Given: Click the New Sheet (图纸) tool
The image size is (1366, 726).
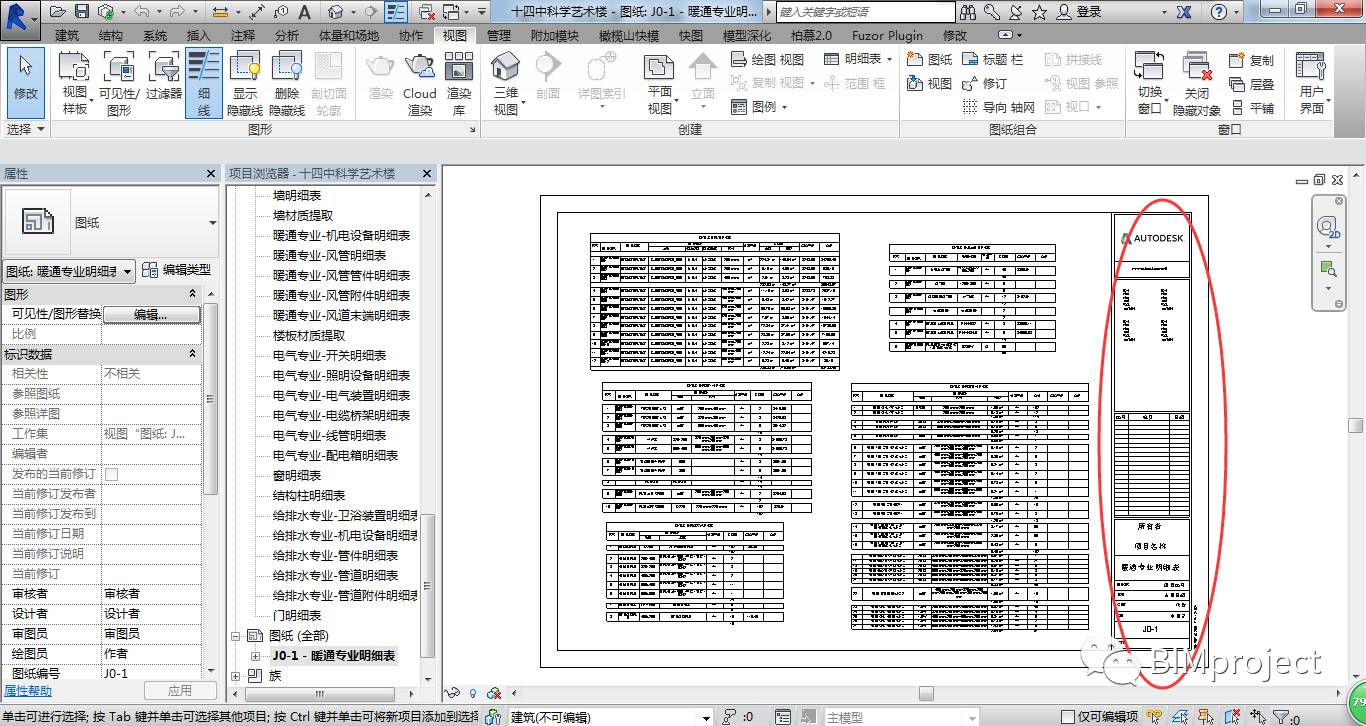Looking at the screenshot, I should [x=930, y=59].
